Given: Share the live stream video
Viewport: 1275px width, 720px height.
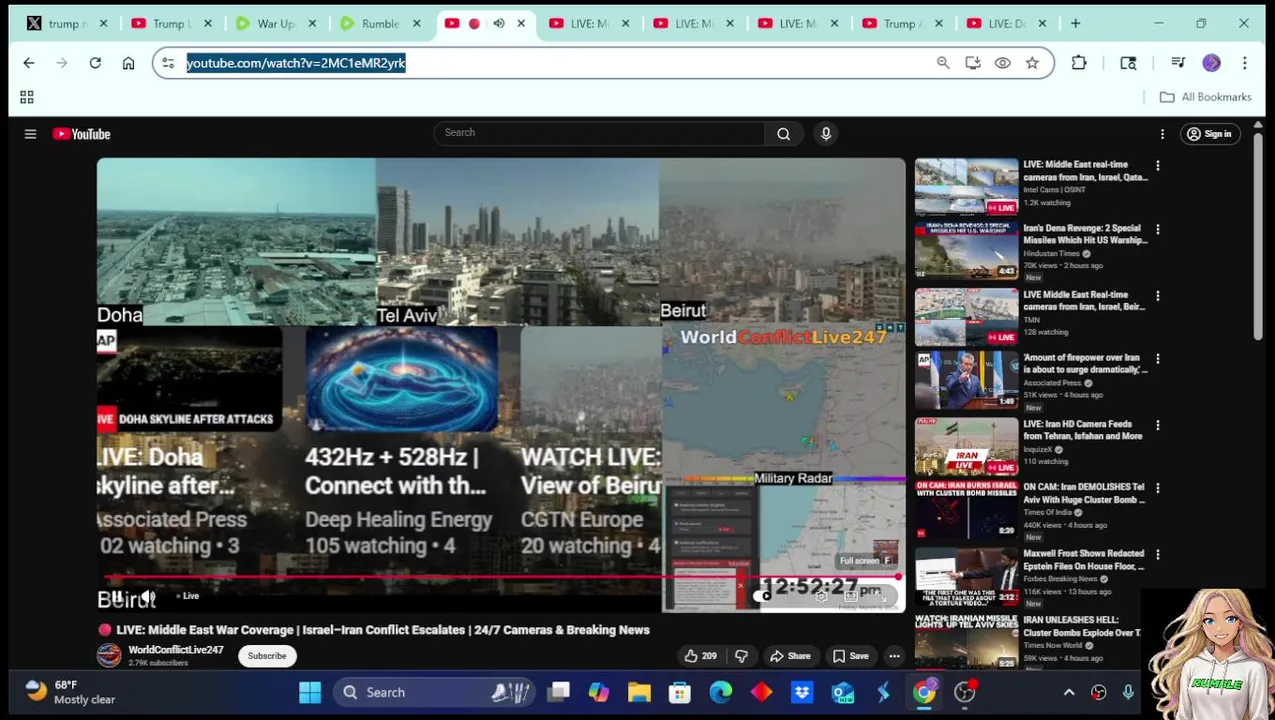Looking at the screenshot, I should pyautogui.click(x=790, y=656).
